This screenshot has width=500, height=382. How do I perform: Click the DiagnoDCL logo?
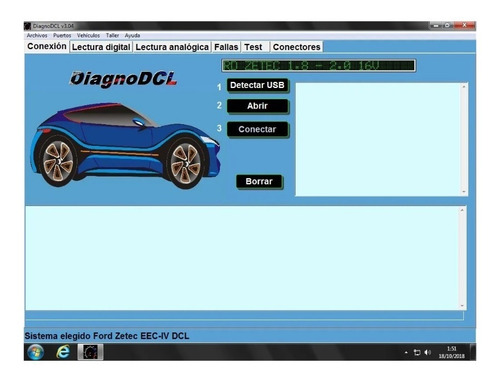coord(123,79)
